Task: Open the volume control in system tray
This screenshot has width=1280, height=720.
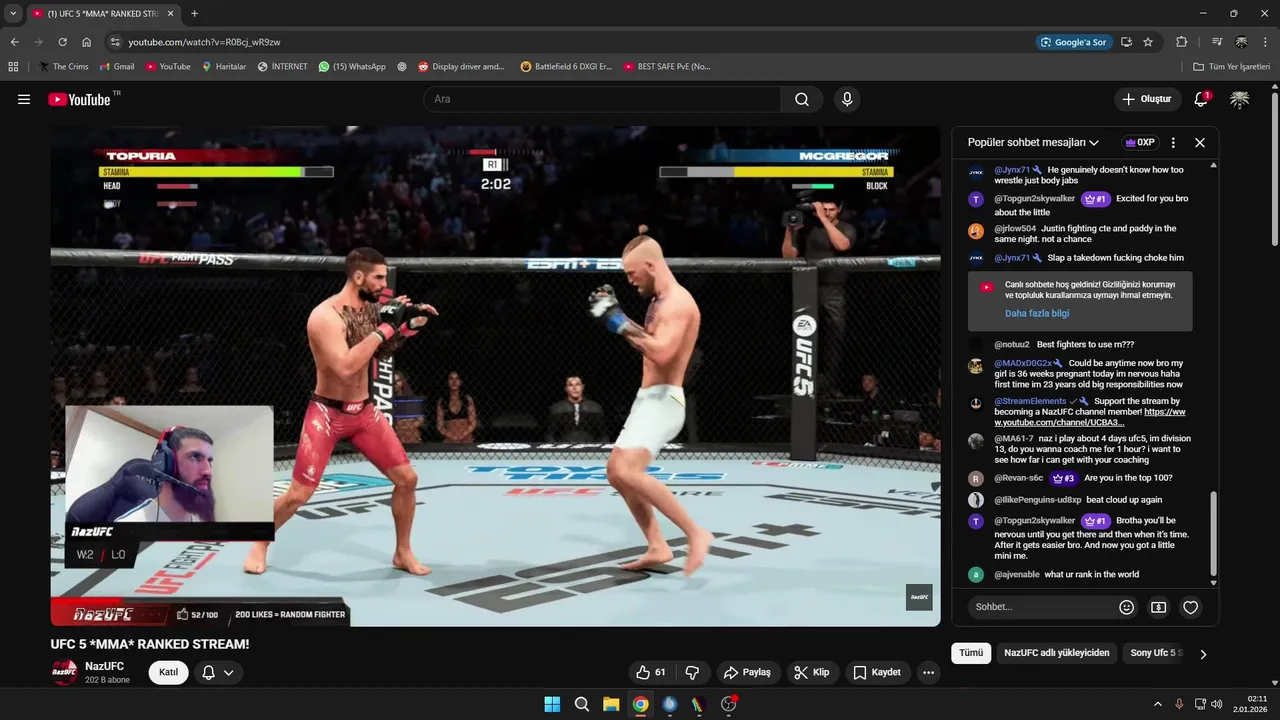Action: pyautogui.click(x=1216, y=704)
